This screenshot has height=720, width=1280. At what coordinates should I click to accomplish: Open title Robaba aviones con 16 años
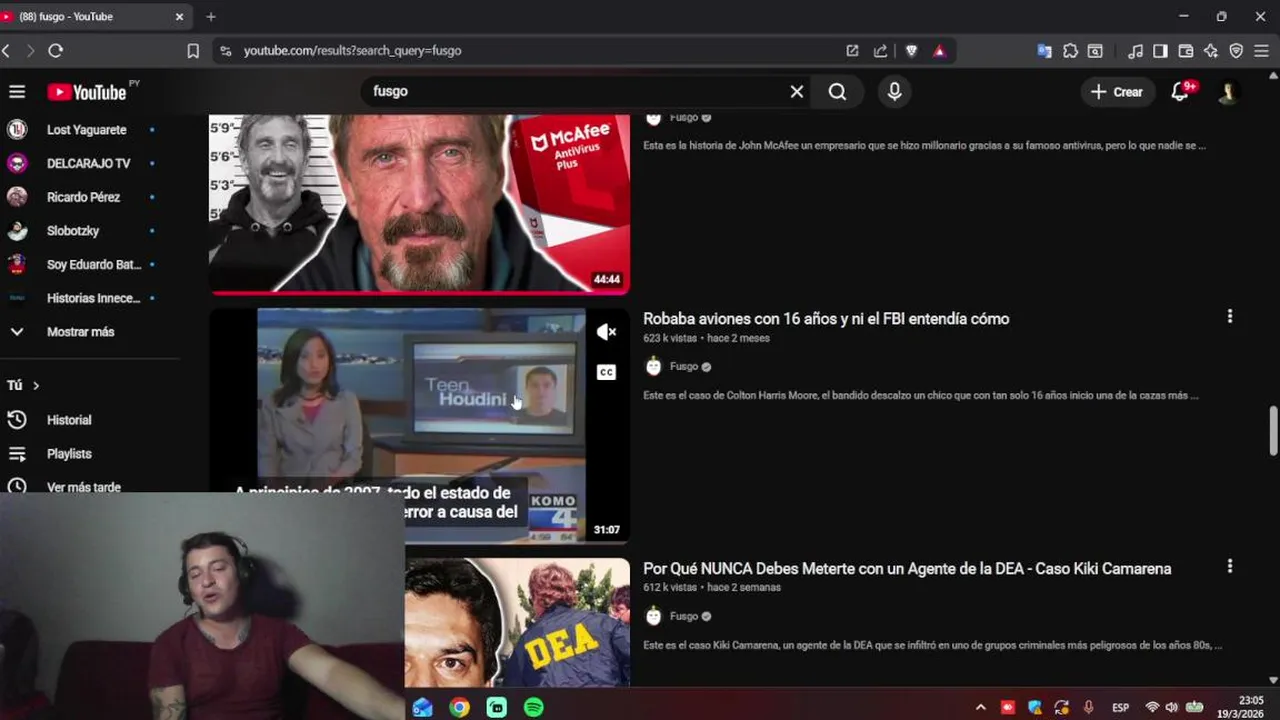826,319
